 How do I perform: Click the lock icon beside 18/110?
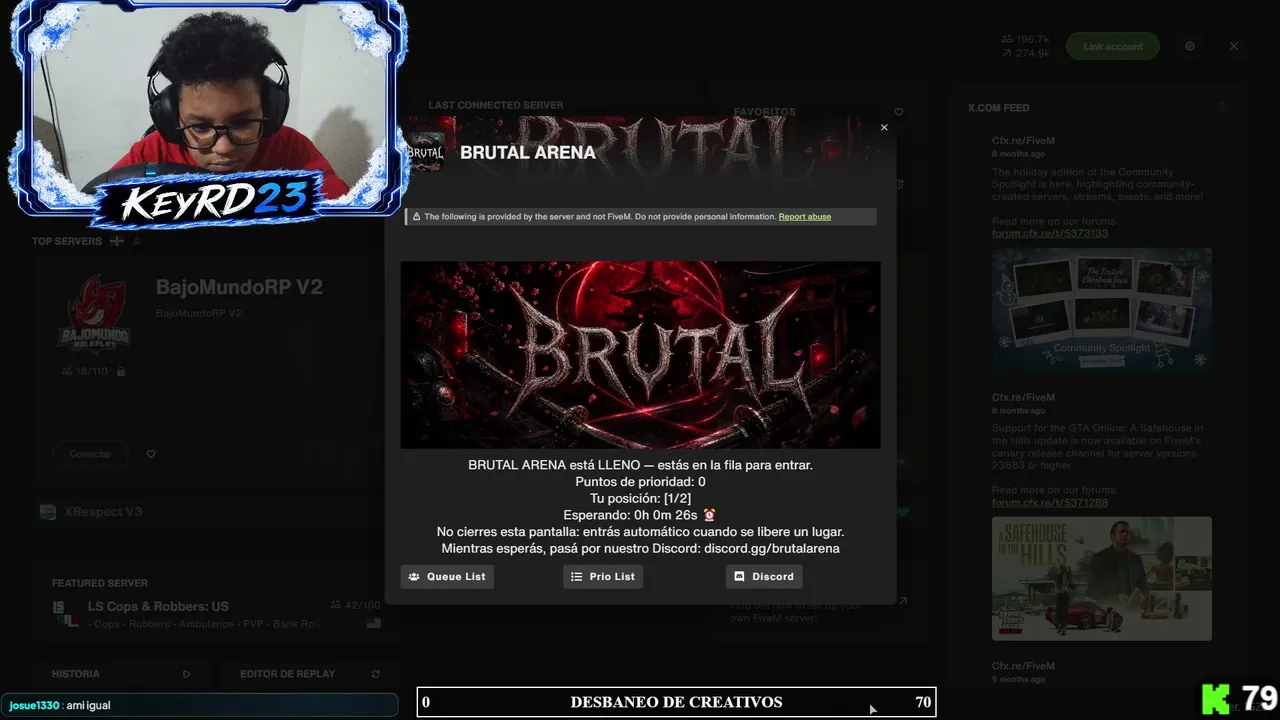point(121,372)
